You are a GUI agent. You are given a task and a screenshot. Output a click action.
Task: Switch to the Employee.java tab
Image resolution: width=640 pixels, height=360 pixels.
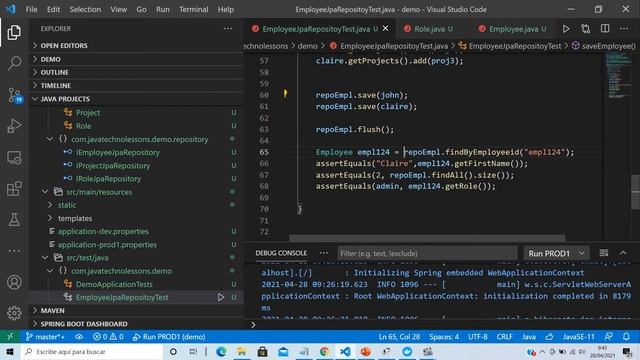tap(513, 29)
